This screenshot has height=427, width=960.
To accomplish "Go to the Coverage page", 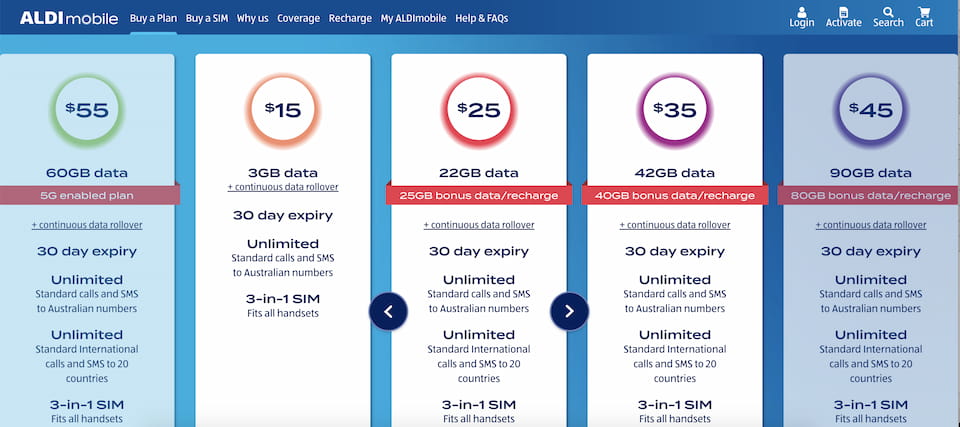I will pos(298,18).
